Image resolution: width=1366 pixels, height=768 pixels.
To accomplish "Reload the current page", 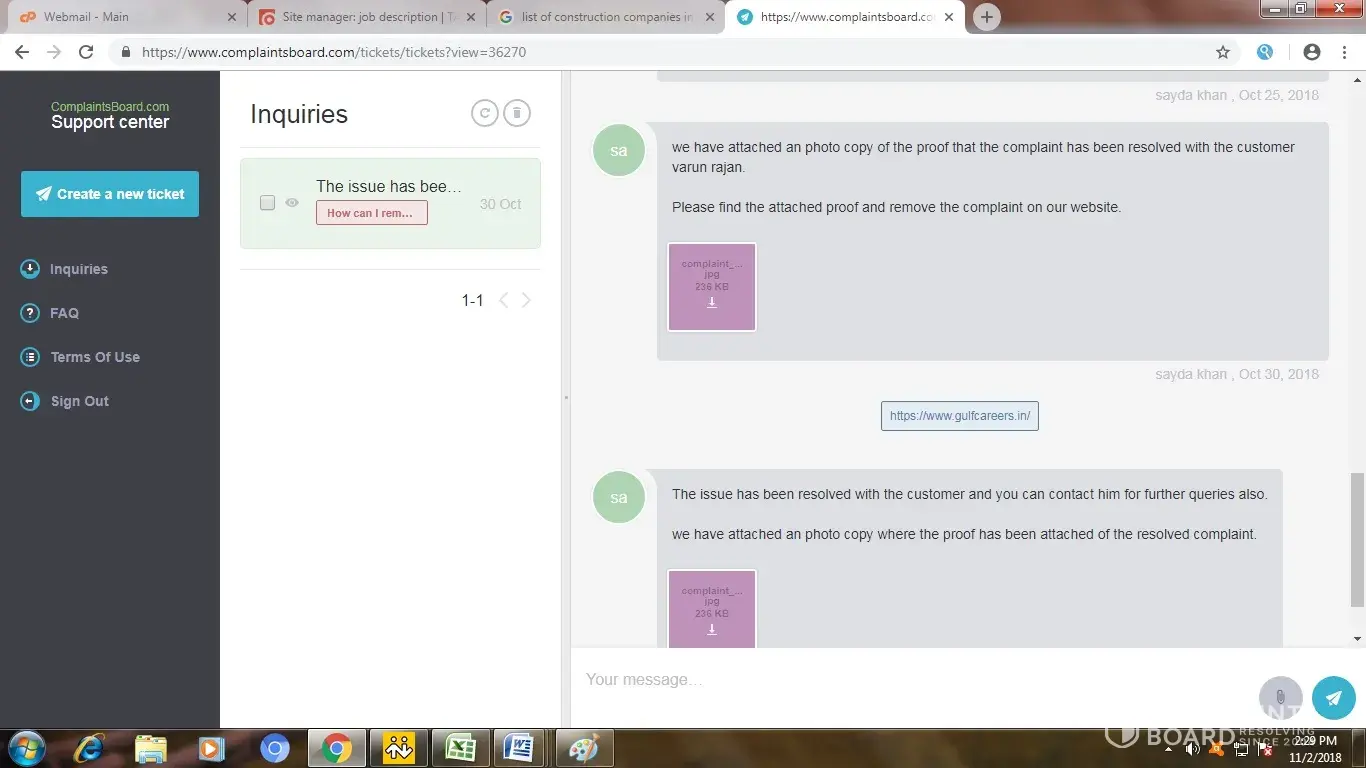I will pyautogui.click(x=86, y=52).
